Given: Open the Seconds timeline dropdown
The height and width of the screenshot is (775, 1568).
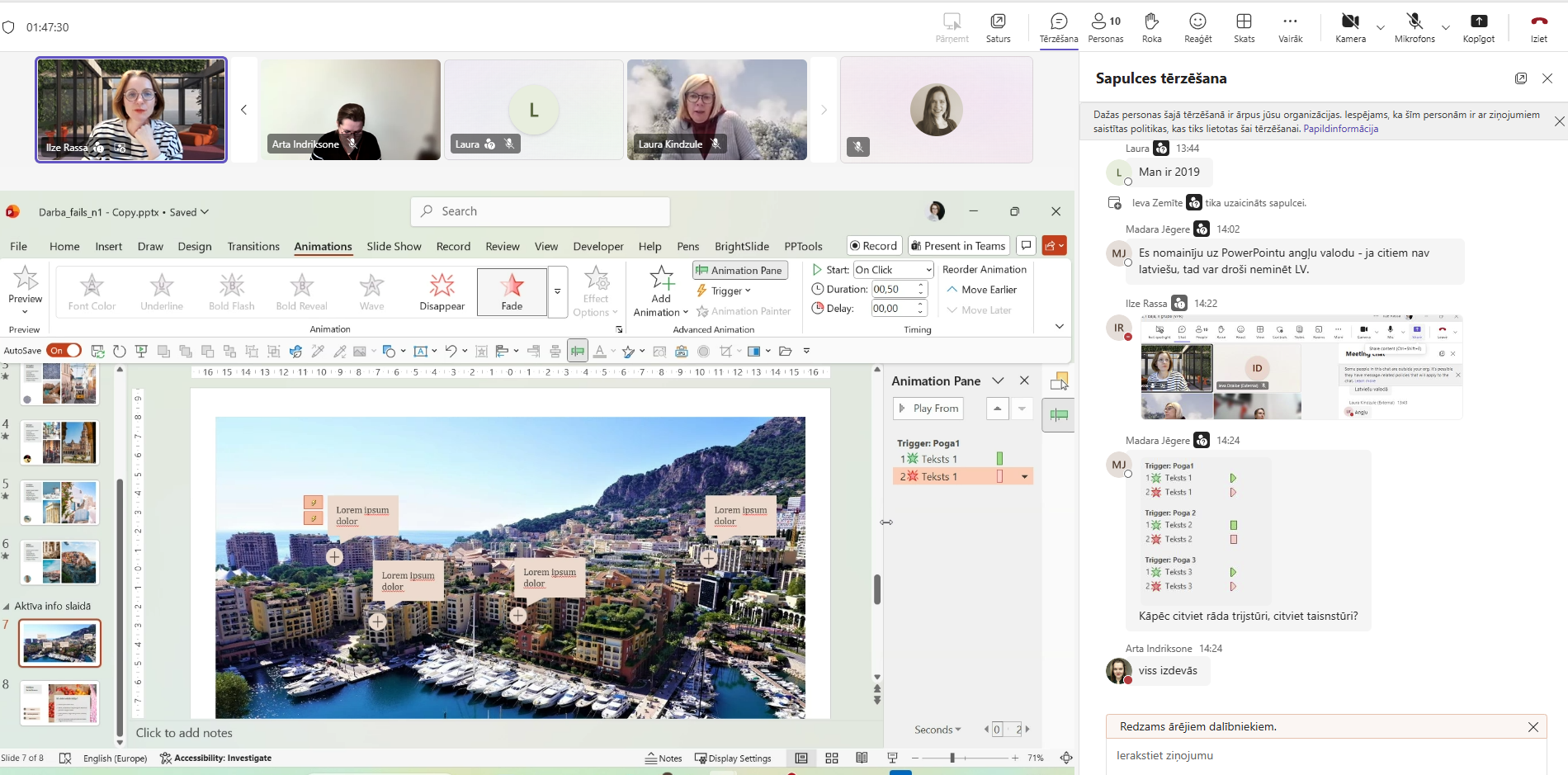Looking at the screenshot, I should click(x=937, y=730).
